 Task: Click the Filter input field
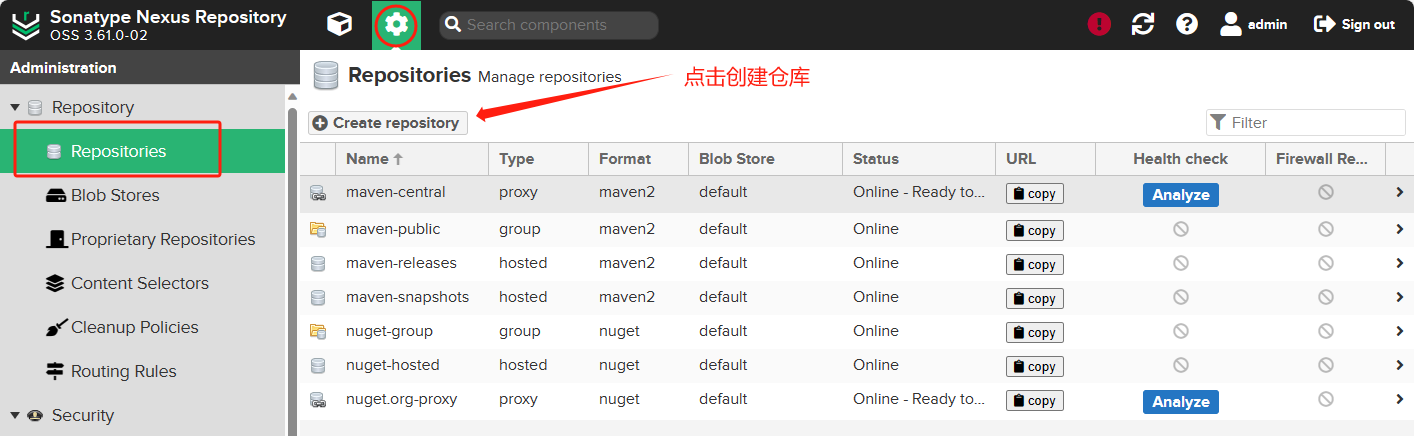click(1305, 123)
